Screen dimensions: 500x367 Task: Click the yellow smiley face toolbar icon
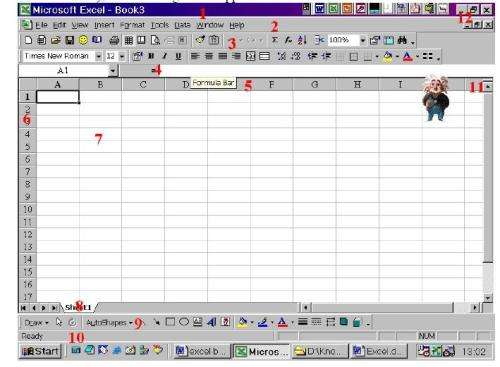(x=83, y=40)
